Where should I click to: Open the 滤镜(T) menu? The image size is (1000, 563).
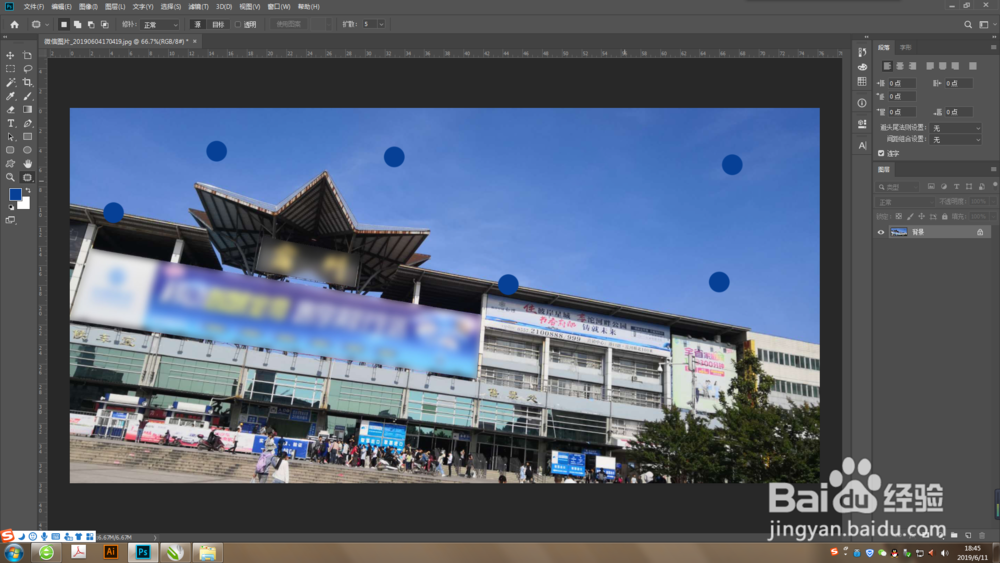(x=198, y=6)
